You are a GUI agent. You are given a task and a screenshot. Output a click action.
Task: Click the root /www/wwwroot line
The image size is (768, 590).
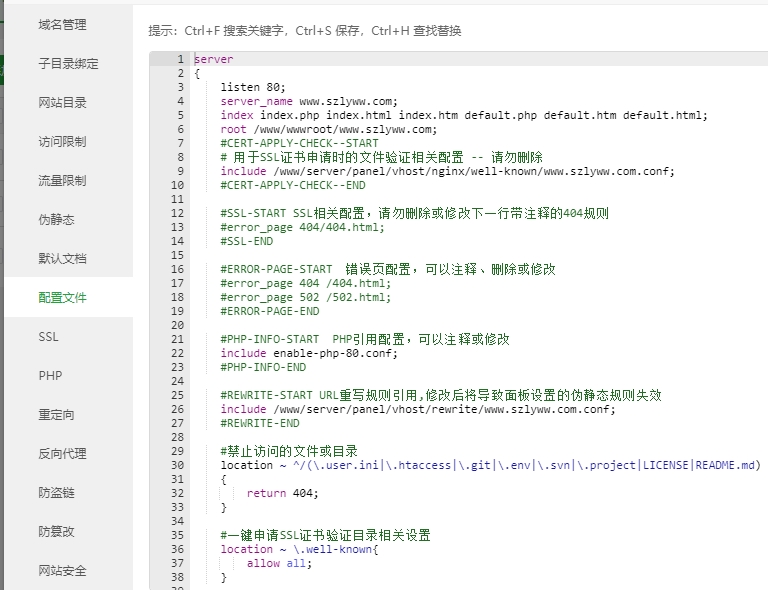click(x=329, y=129)
